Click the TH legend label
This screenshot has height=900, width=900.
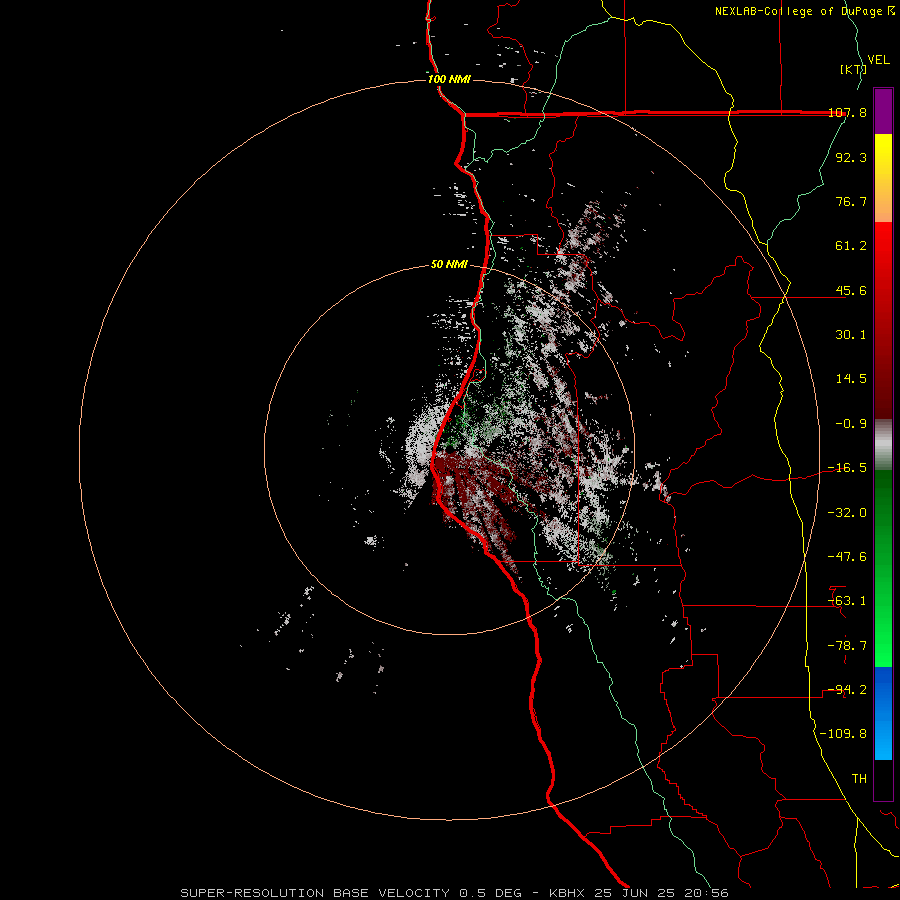[859, 778]
